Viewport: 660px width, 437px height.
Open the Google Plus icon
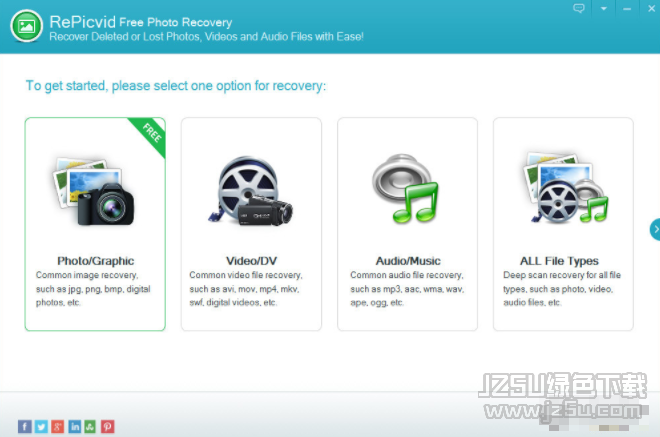coord(58,426)
